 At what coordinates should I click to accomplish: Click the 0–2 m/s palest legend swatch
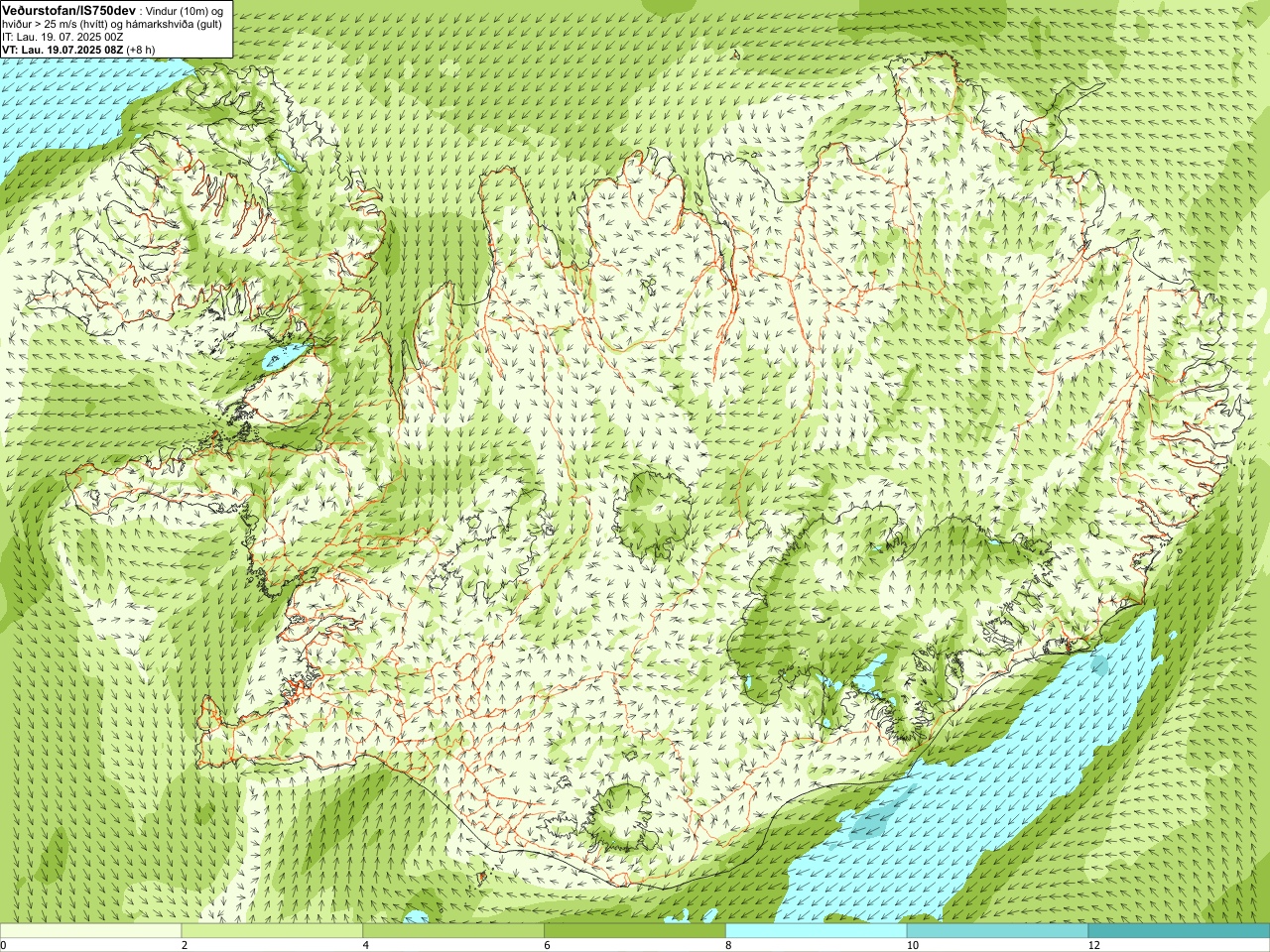coord(90,931)
